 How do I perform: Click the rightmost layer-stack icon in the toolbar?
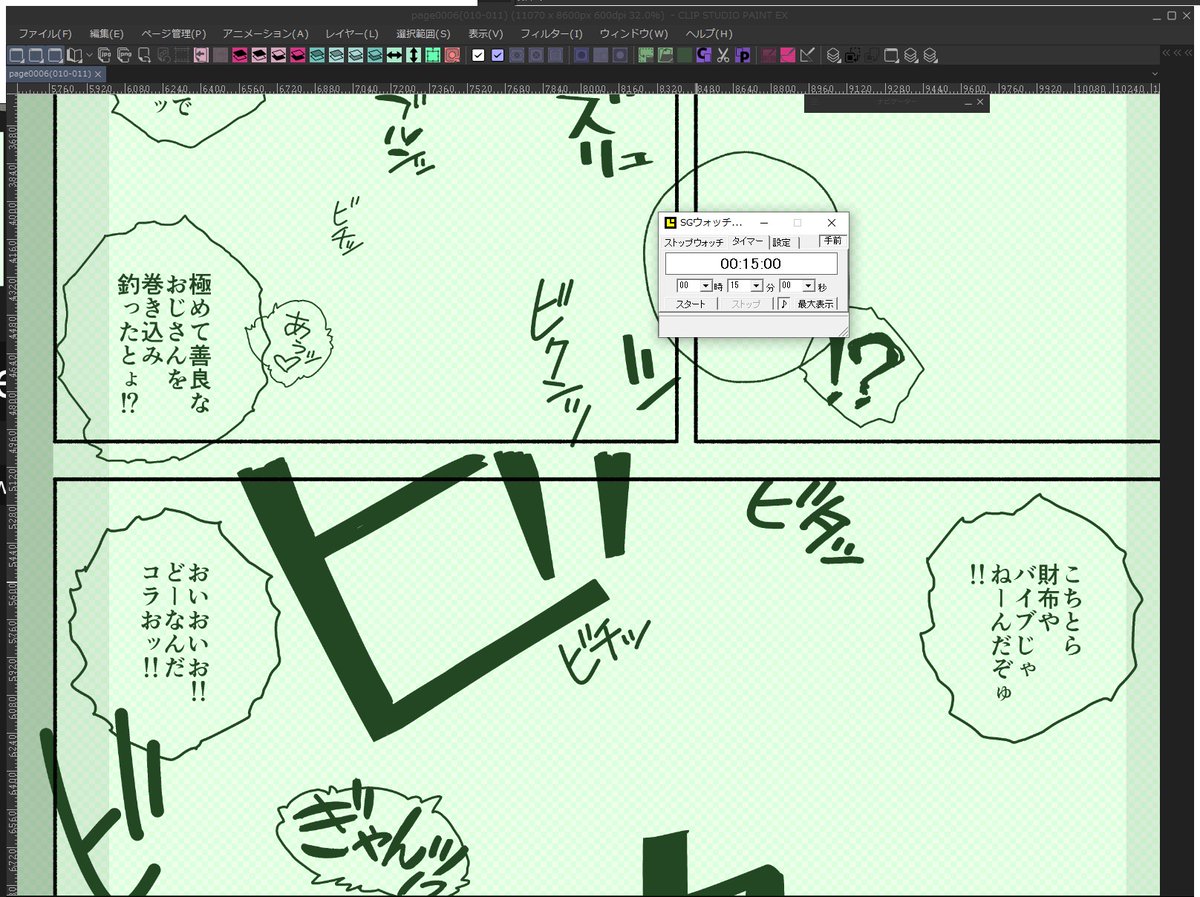click(x=930, y=57)
